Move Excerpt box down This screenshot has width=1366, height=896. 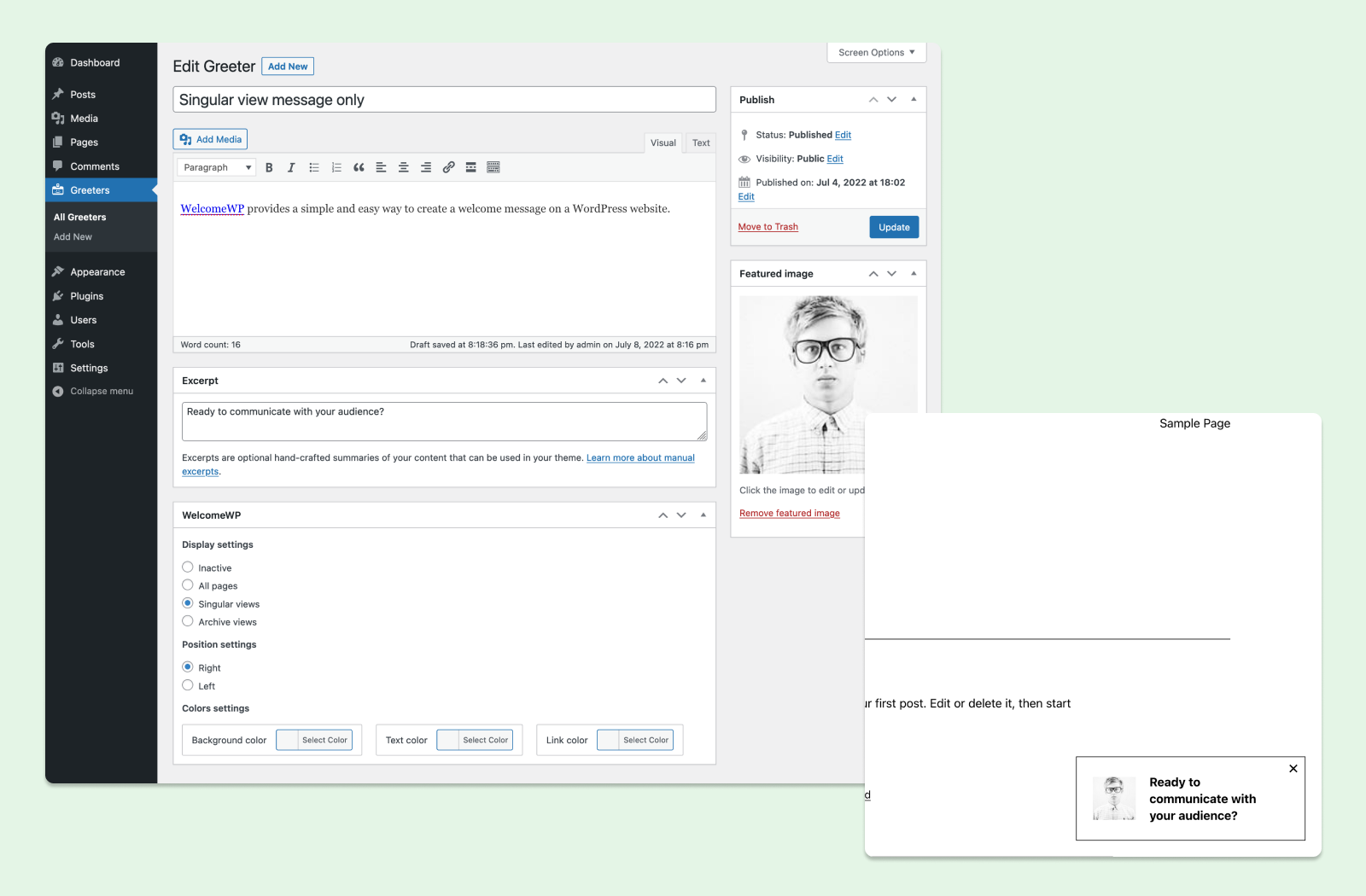(681, 381)
